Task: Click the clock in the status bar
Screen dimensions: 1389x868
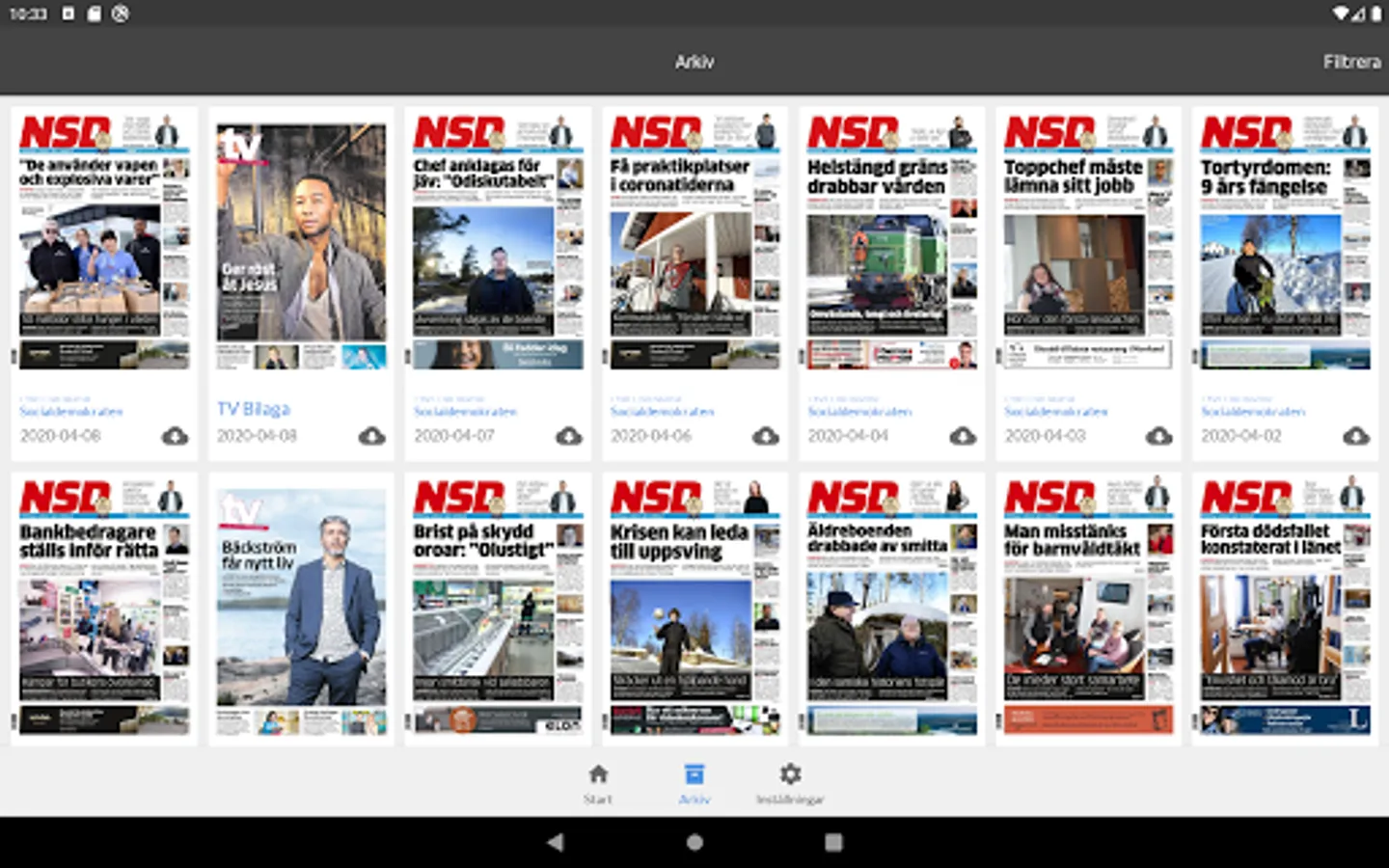Action: point(28,14)
